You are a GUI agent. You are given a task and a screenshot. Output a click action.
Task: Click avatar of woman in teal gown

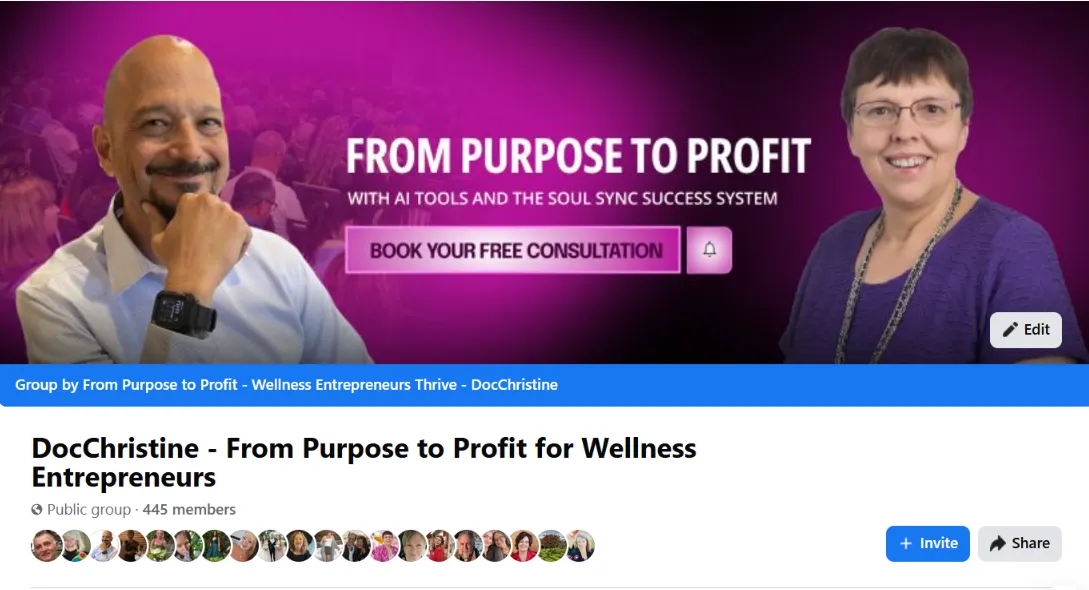pos(215,546)
